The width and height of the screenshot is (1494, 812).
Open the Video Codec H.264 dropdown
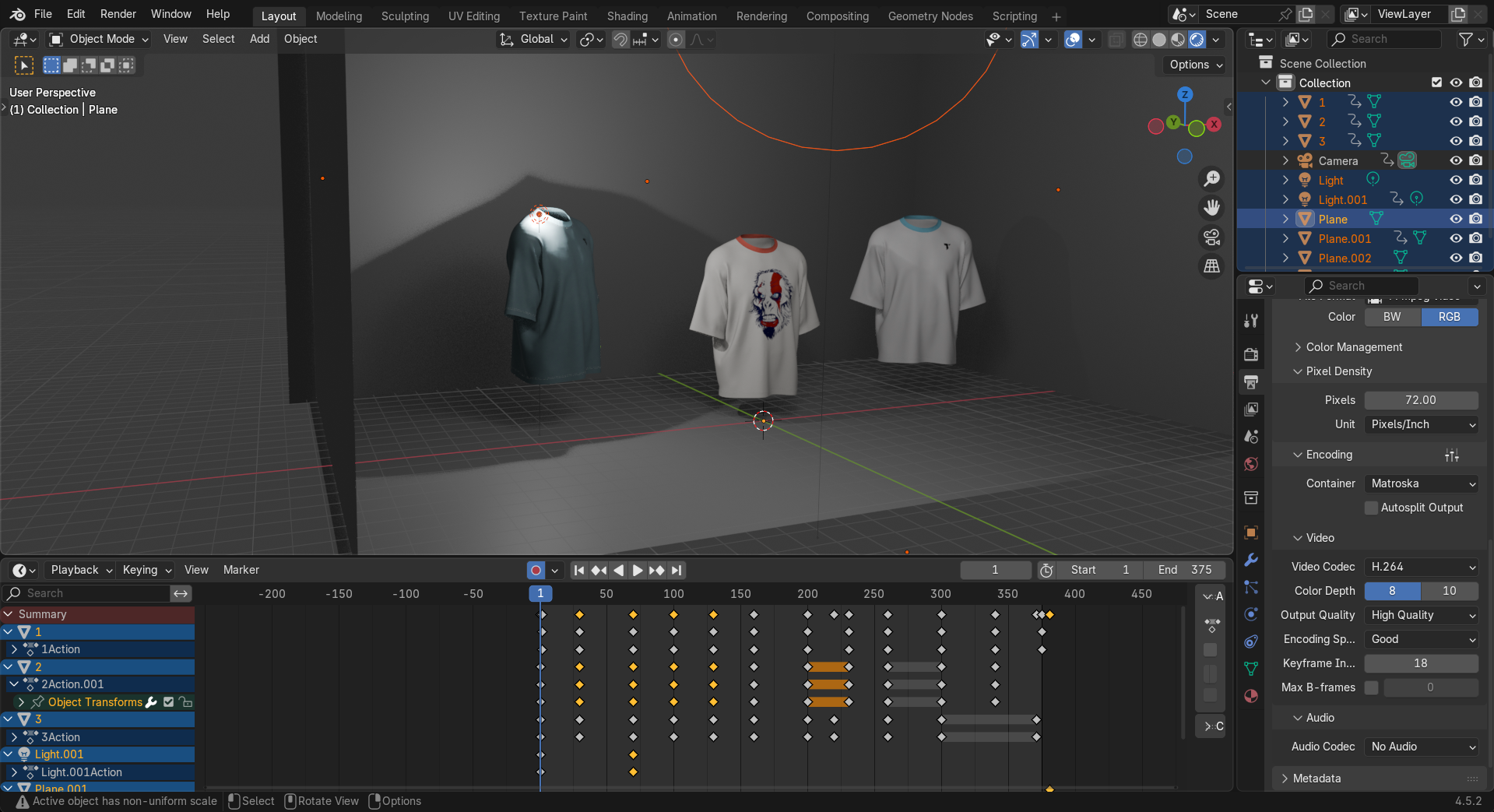1422,567
